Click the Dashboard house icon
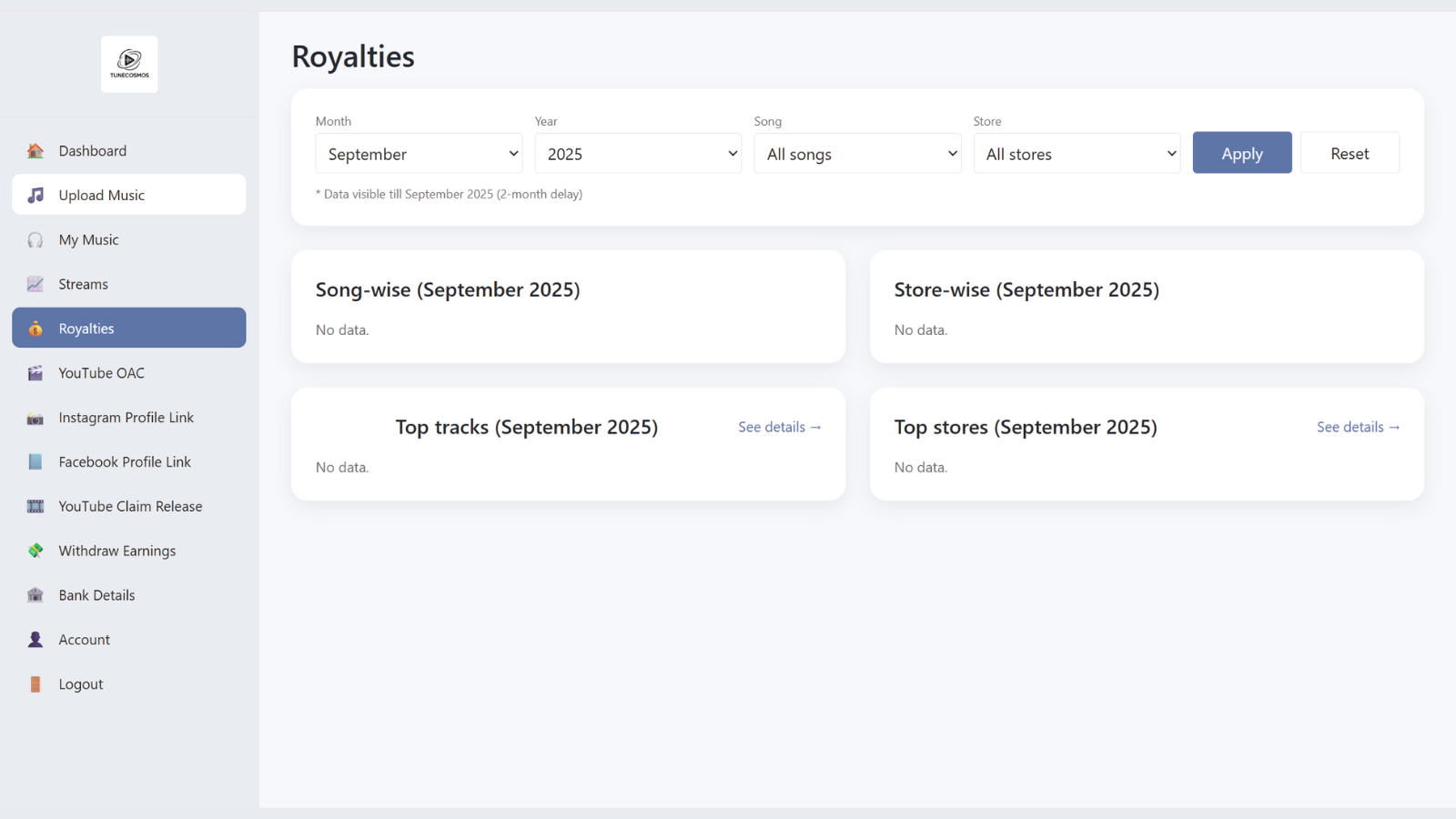The width and height of the screenshot is (1456, 819). tap(35, 151)
